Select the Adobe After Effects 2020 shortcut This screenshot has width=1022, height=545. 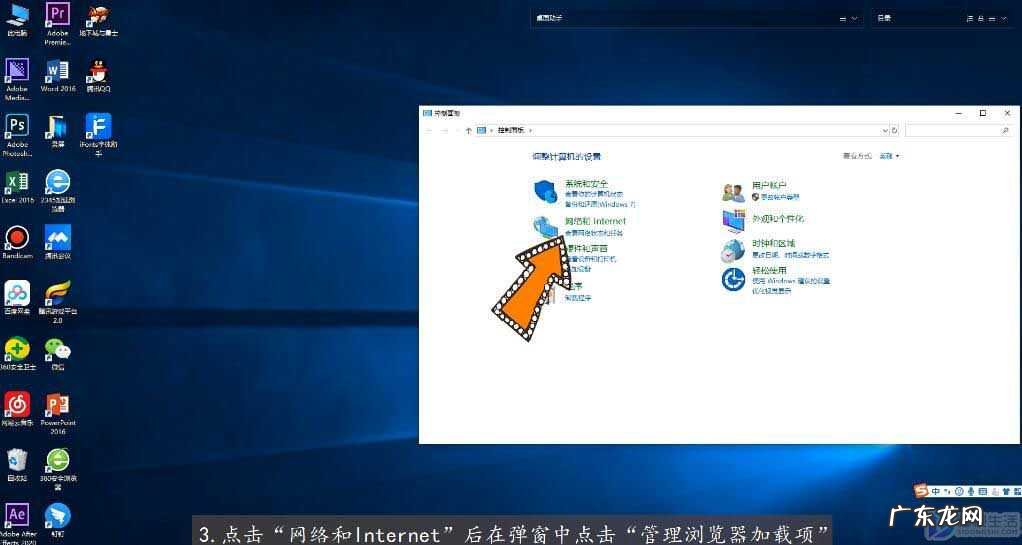[17, 523]
